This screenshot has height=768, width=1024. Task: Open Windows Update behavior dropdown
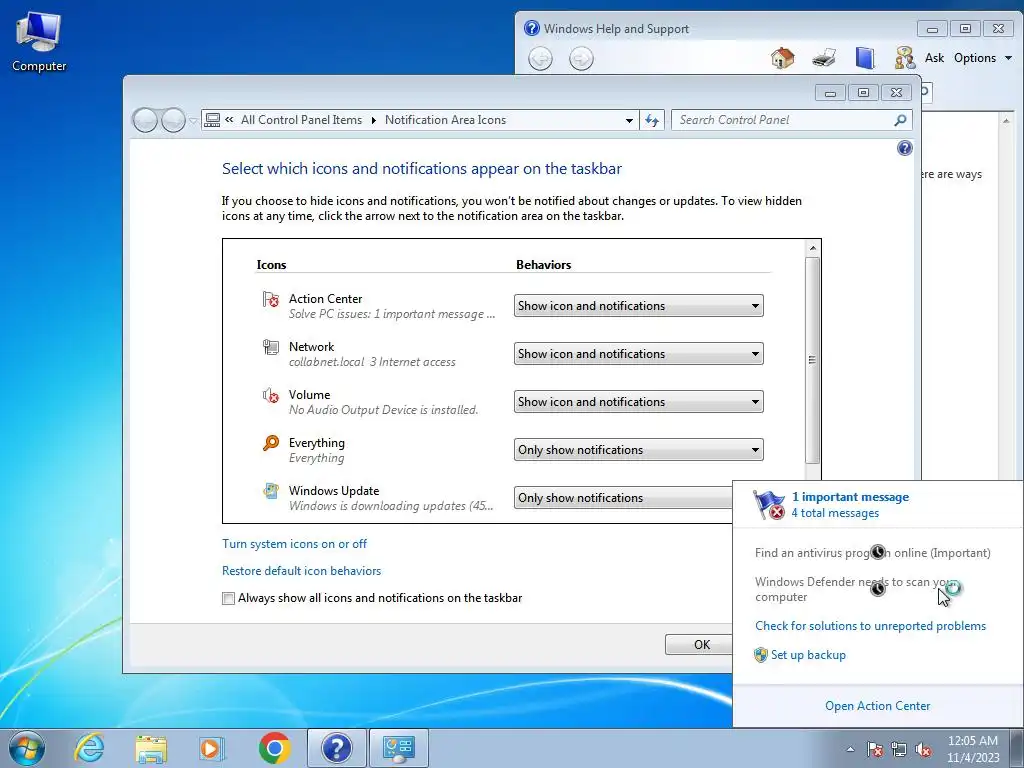(623, 498)
